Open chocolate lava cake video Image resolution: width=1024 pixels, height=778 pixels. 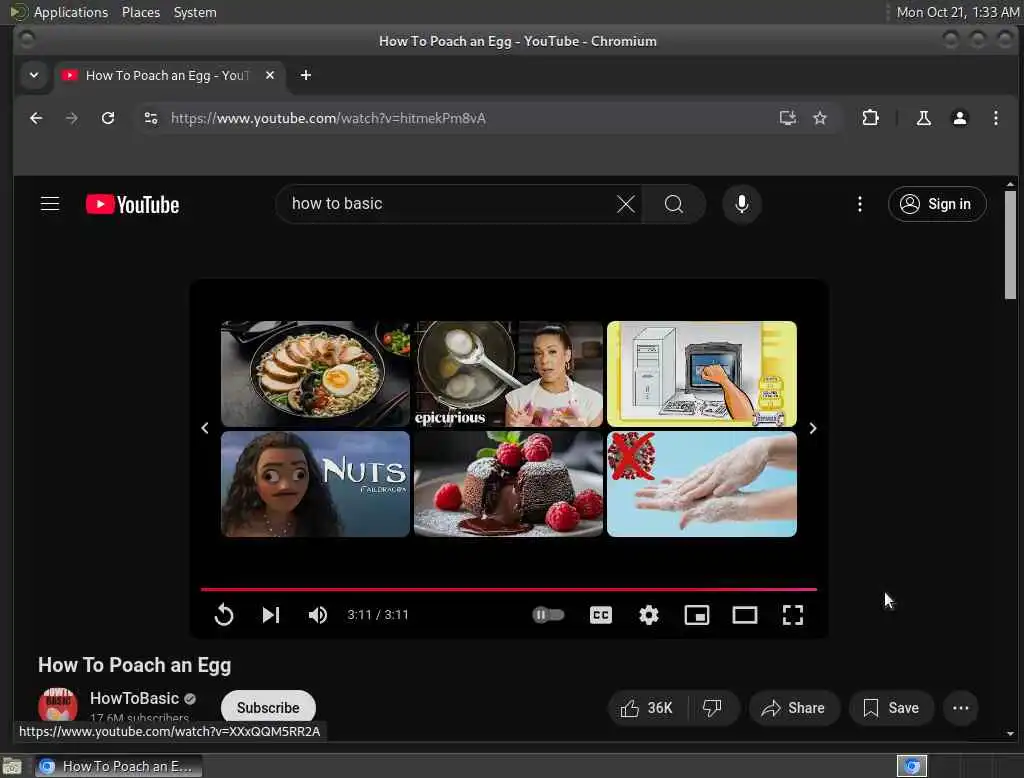coord(508,484)
